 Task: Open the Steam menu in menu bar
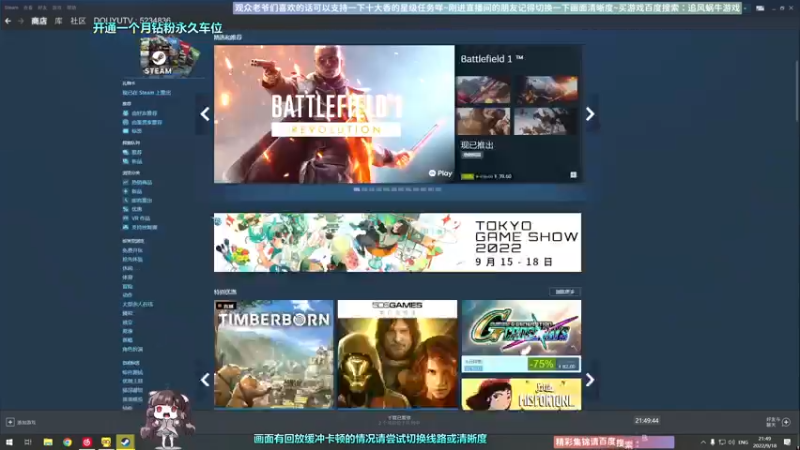(x=11, y=8)
